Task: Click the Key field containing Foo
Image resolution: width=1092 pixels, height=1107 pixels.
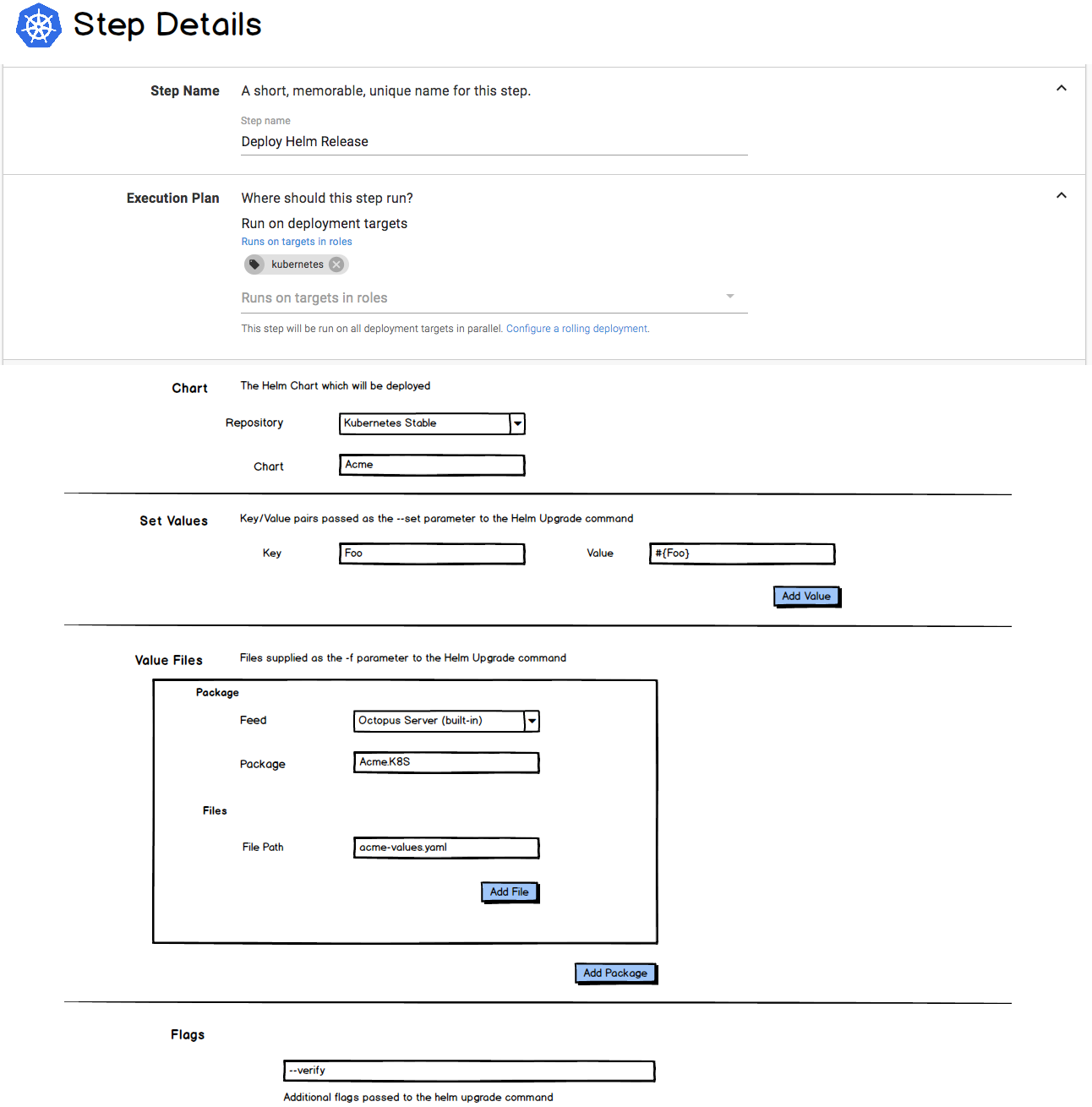Action: point(431,553)
